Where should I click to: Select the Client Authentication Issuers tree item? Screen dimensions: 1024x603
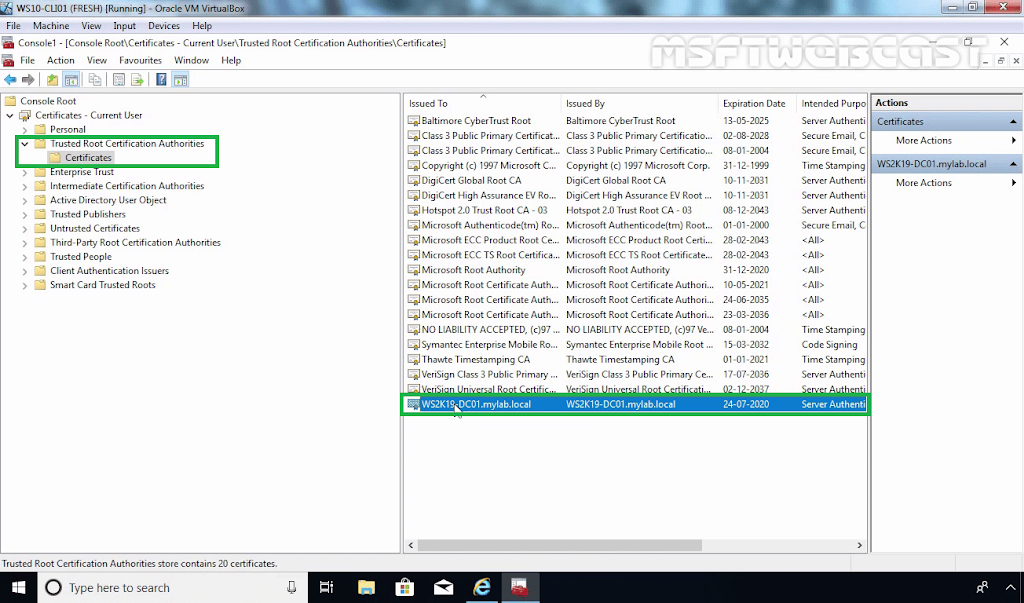pyautogui.click(x=109, y=271)
